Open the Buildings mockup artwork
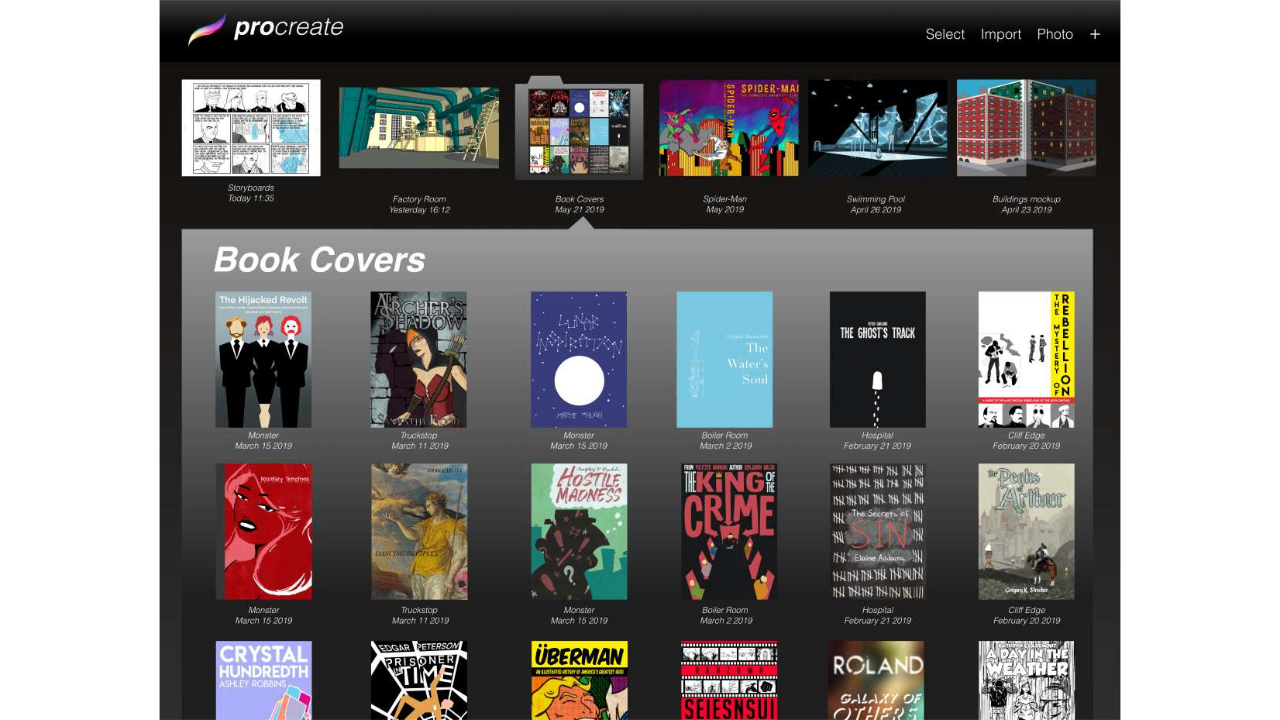This screenshot has width=1280, height=720. click(1026, 127)
